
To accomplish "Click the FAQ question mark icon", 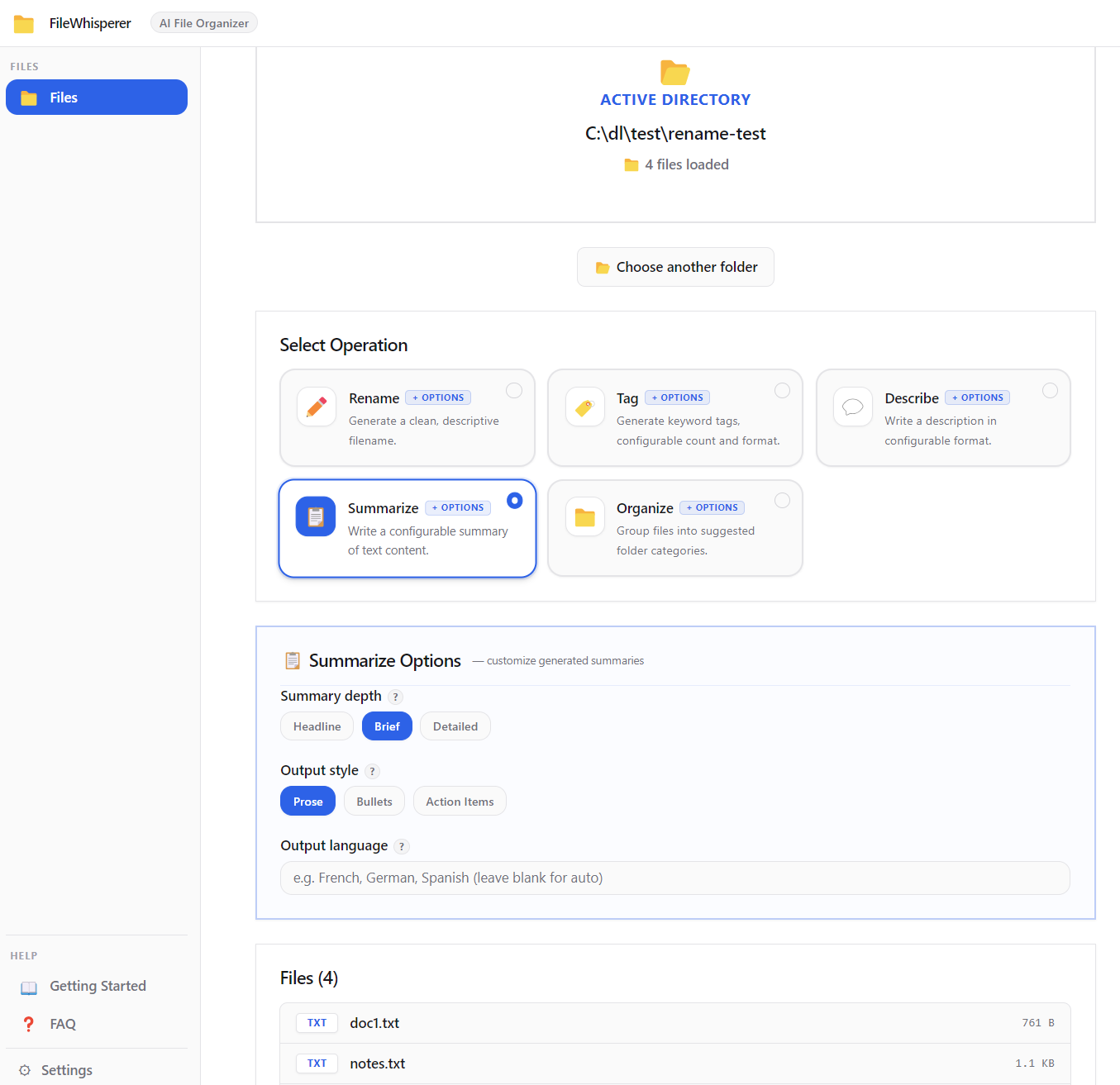I will coord(29,1024).
